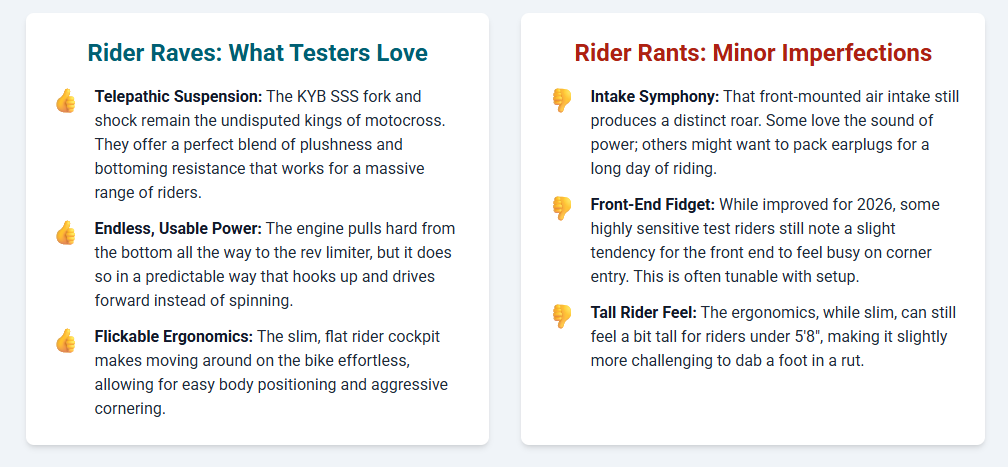Image resolution: width=1008 pixels, height=467 pixels.
Task: Click the corner entry tunable setup paragraph
Action: [765, 241]
